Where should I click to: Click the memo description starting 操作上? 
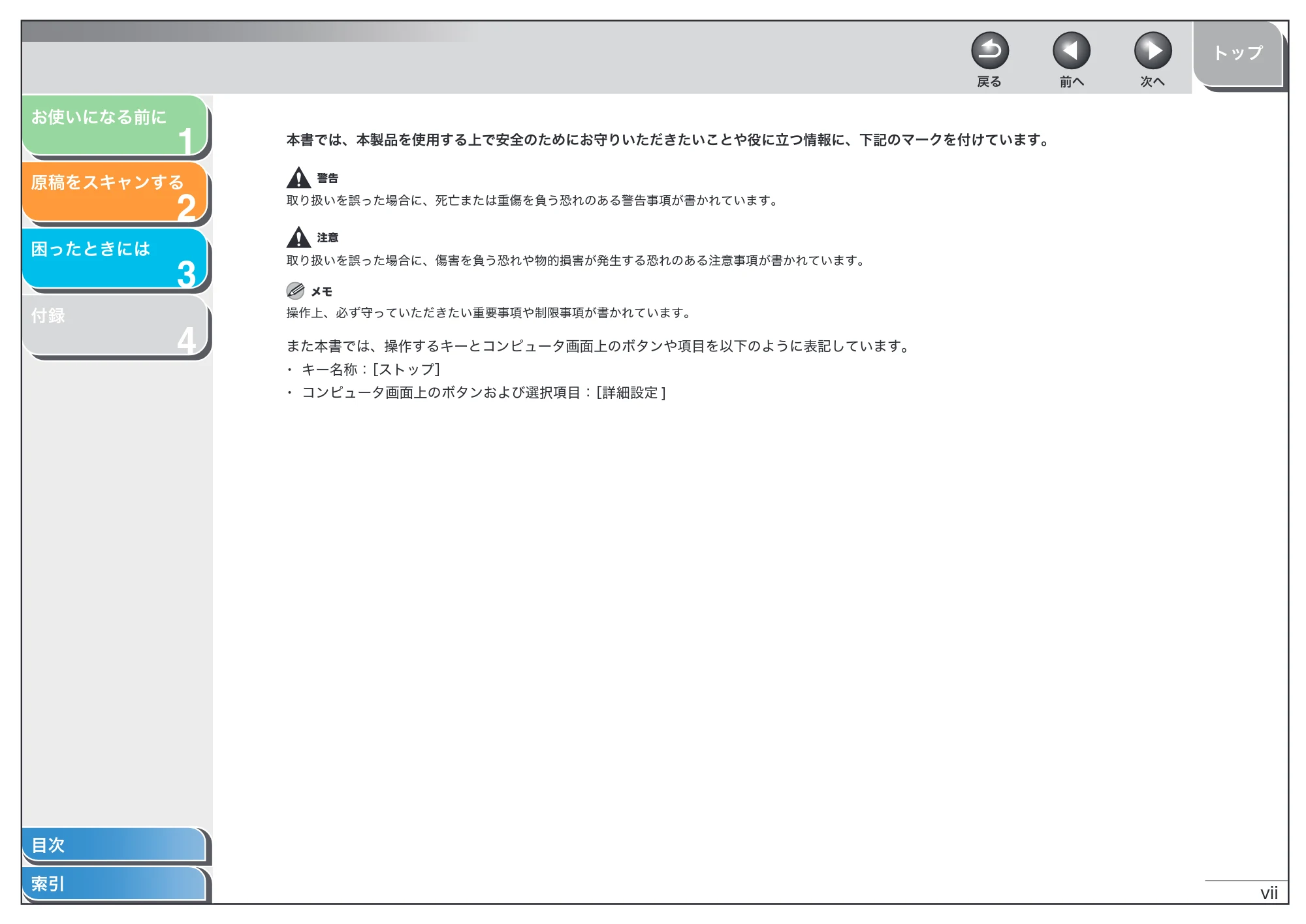[x=489, y=313]
